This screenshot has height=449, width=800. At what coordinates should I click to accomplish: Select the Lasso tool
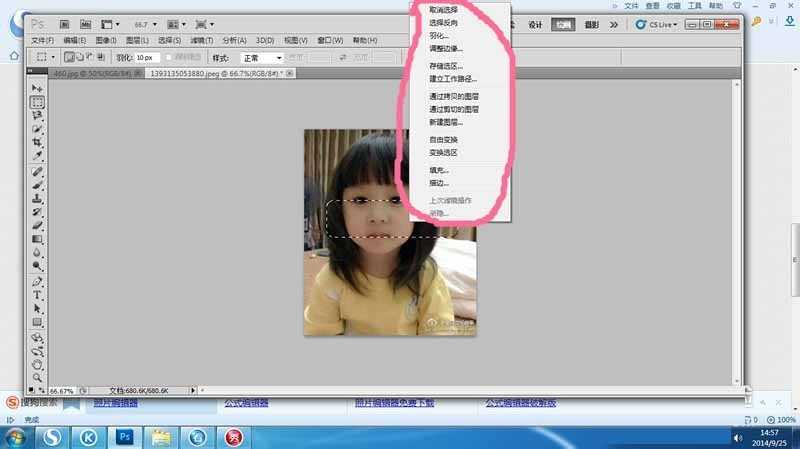pyautogui.click(x=37, y=116)
